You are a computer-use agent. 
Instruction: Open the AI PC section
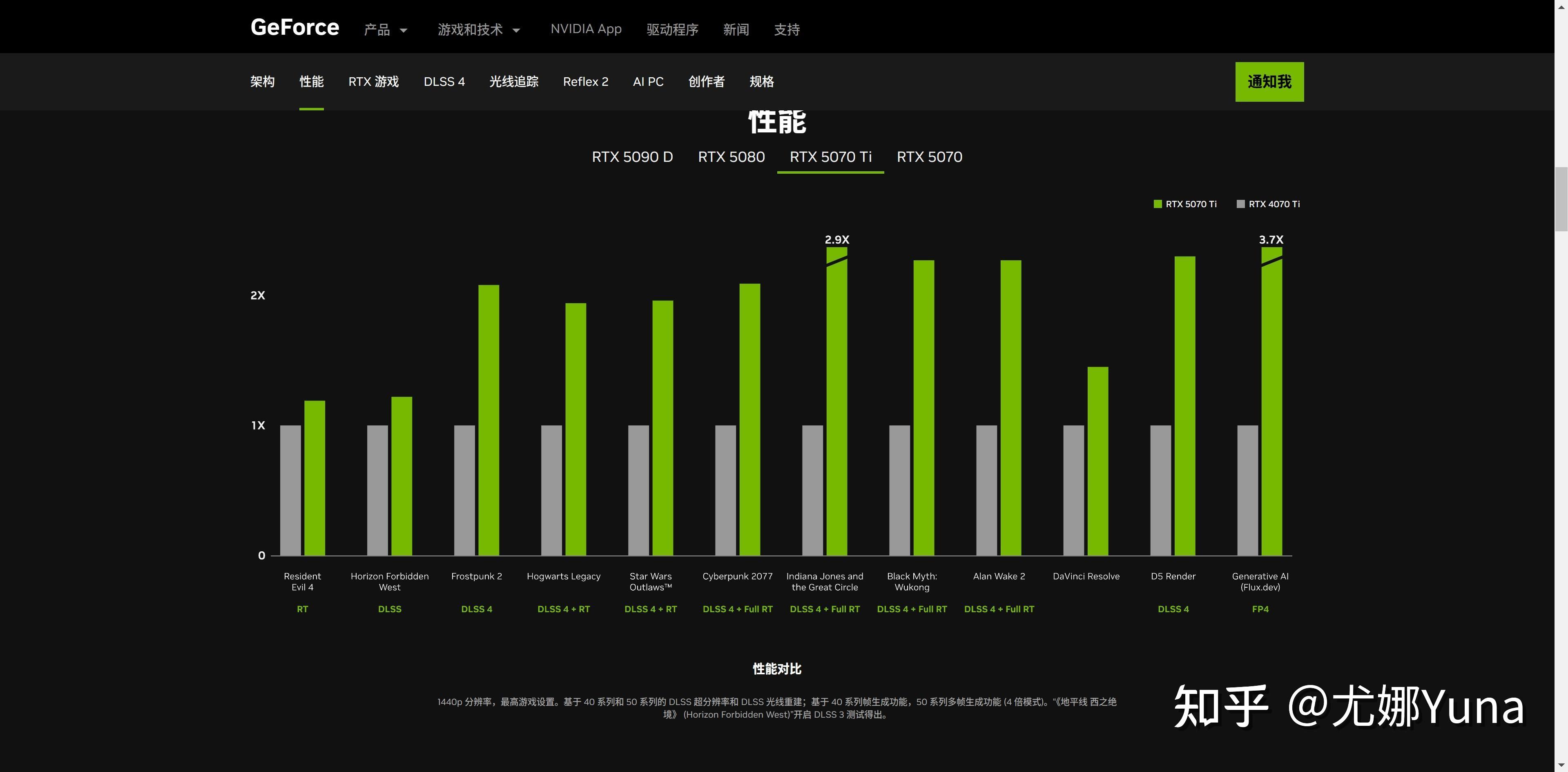tap(648, 82)
